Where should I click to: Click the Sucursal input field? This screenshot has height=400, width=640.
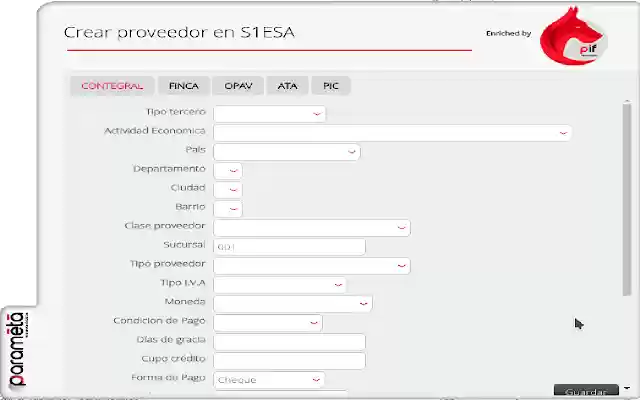tap(289, 247)
